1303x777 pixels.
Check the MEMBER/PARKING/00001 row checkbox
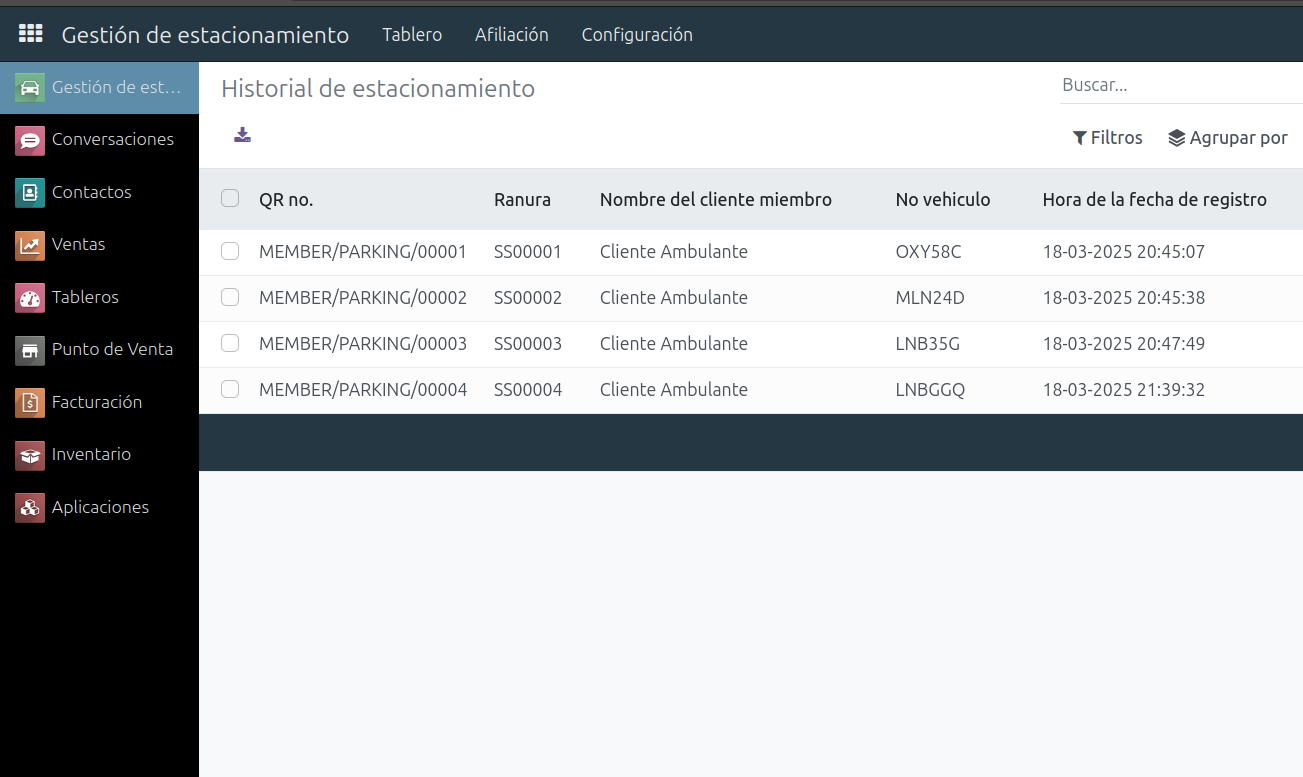point(230,251)
